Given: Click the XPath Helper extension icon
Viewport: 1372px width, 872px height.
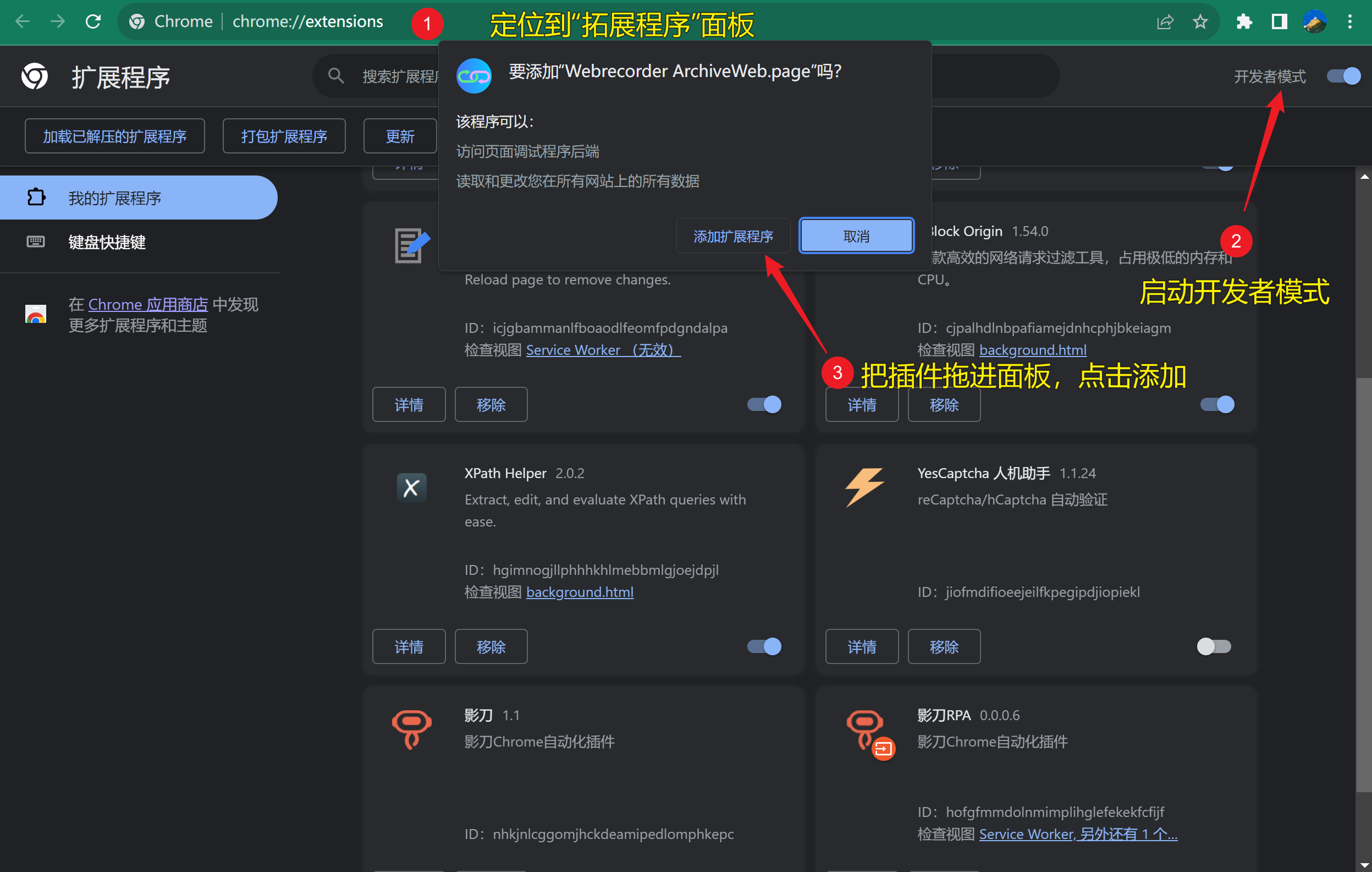Looking at the screenshot, I should click(x=411, y=488).
